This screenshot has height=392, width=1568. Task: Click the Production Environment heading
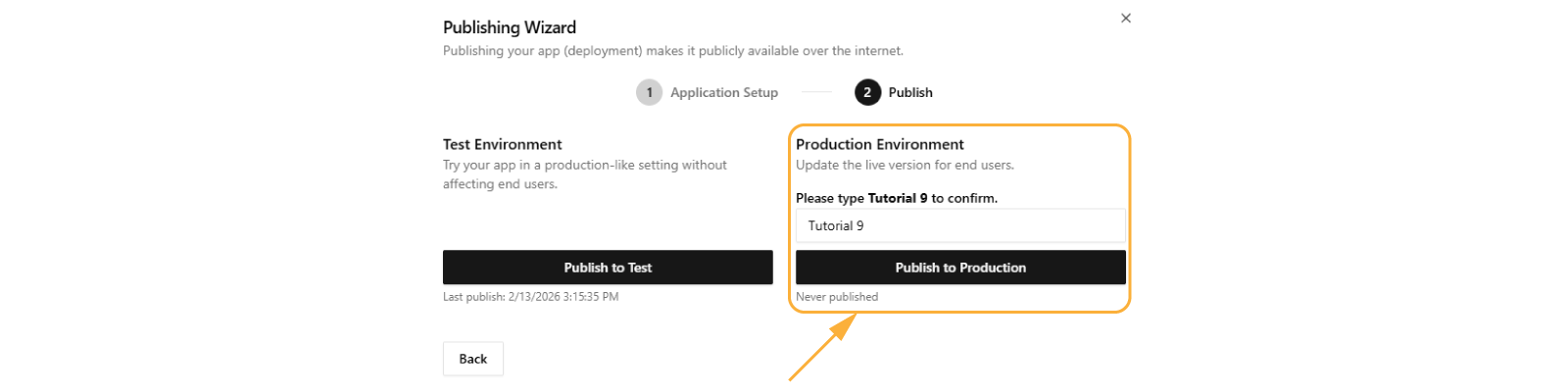[x=879, y=144]
